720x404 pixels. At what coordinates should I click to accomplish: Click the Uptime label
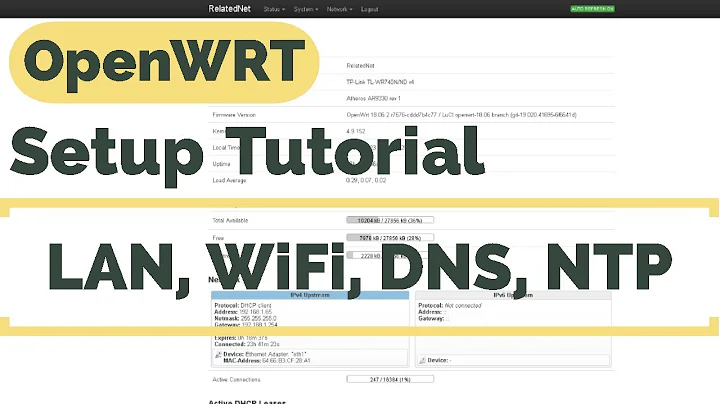221,164
